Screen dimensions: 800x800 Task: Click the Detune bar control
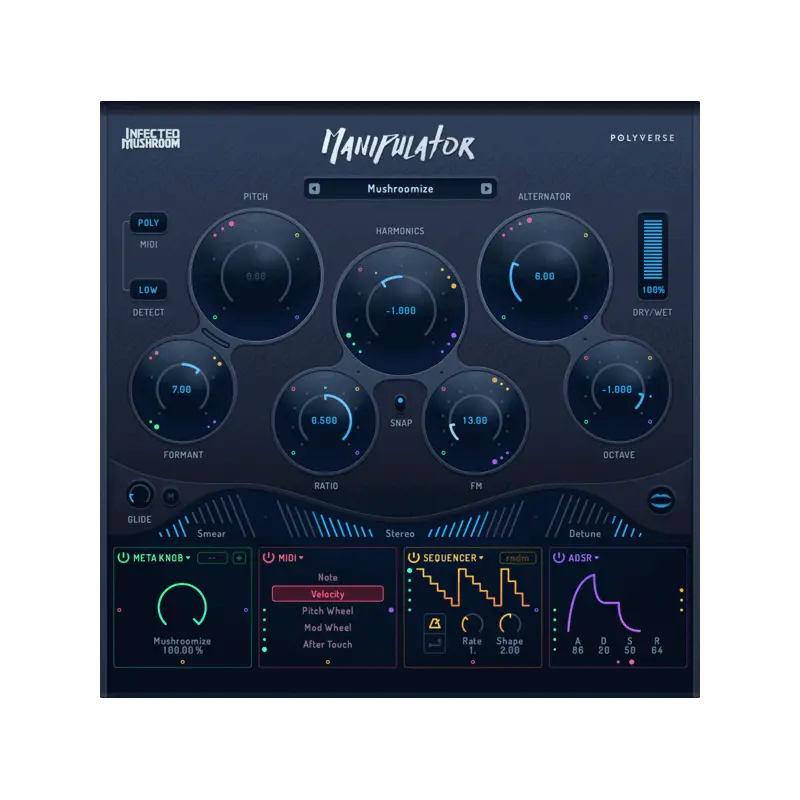pyautogui.click(x=594, y=517)
